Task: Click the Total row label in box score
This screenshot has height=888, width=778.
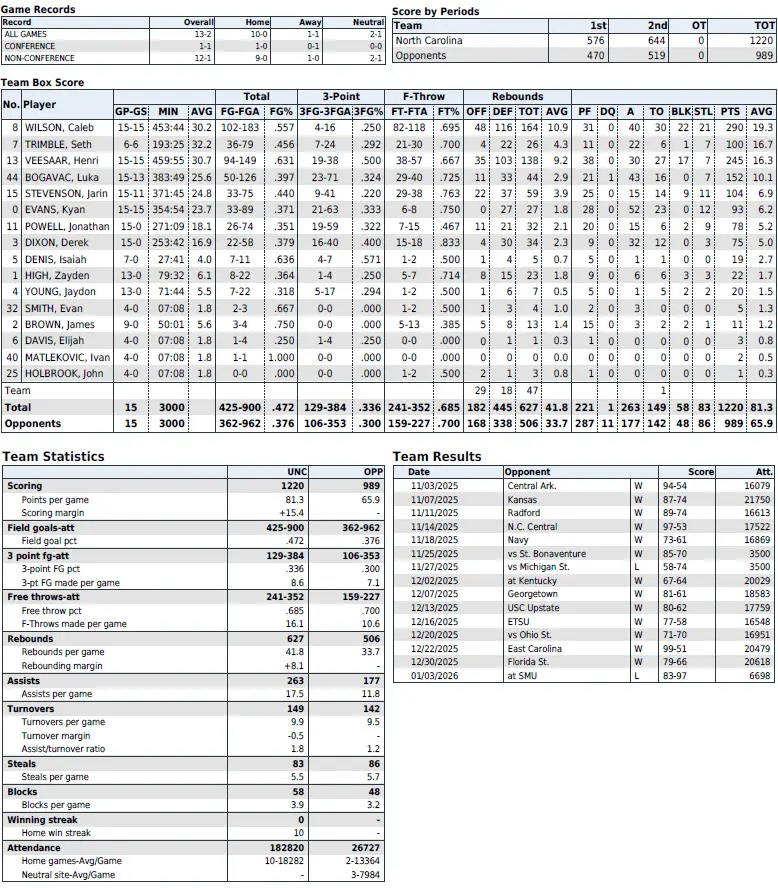Action: pos(18,408)
